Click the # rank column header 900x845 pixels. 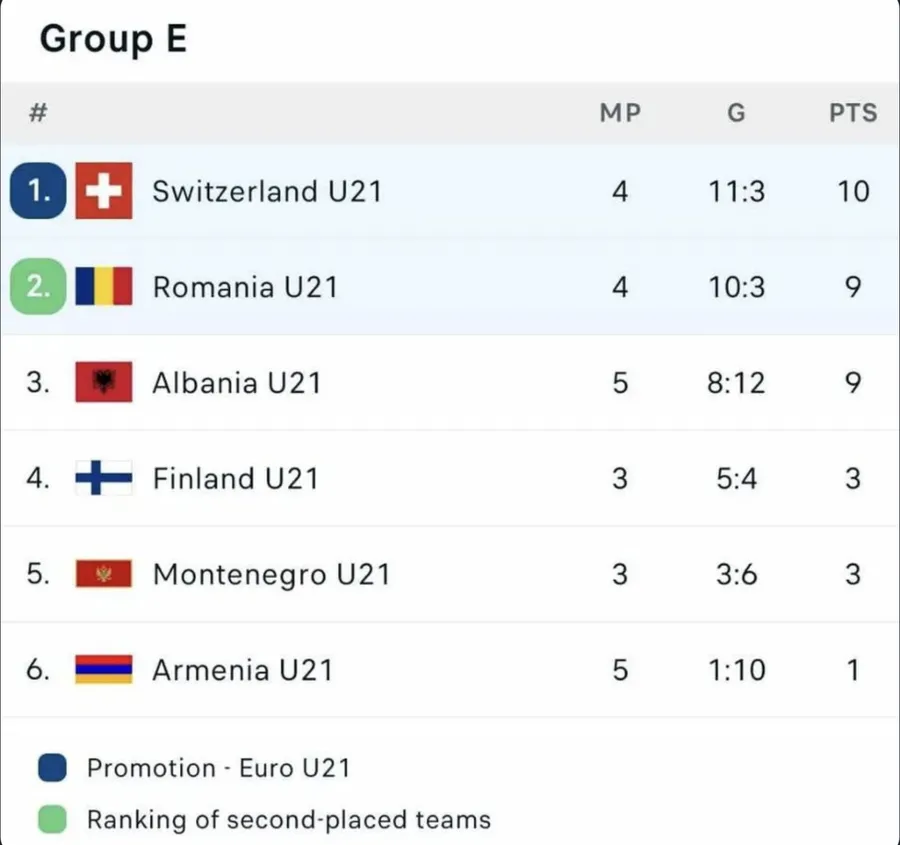coord(38,113)
